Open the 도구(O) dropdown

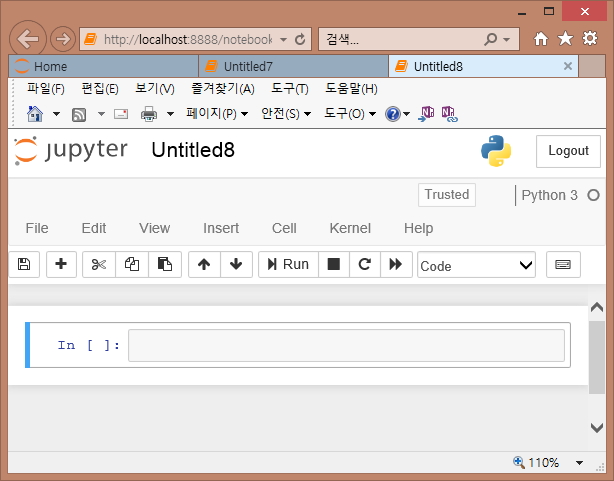[x=350, y=114]
